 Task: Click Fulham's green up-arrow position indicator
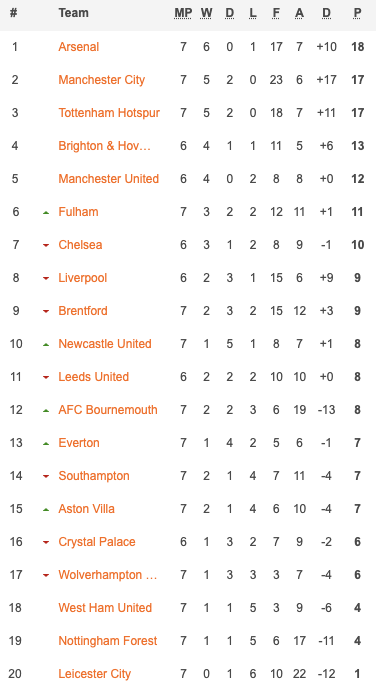pyautogui.click(x=46, y=213)
